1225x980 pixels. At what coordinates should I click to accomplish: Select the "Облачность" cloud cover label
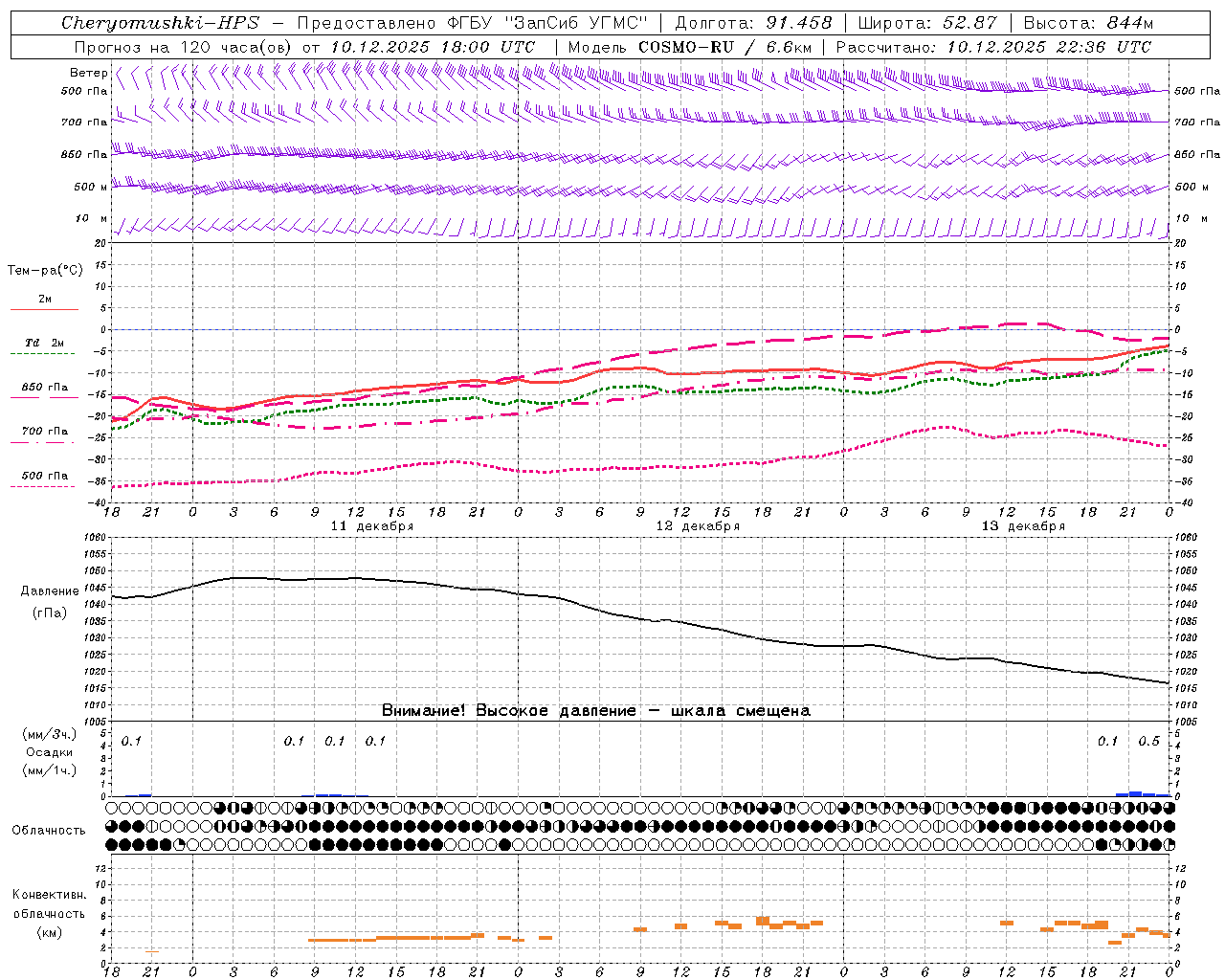tap(49, 830)
